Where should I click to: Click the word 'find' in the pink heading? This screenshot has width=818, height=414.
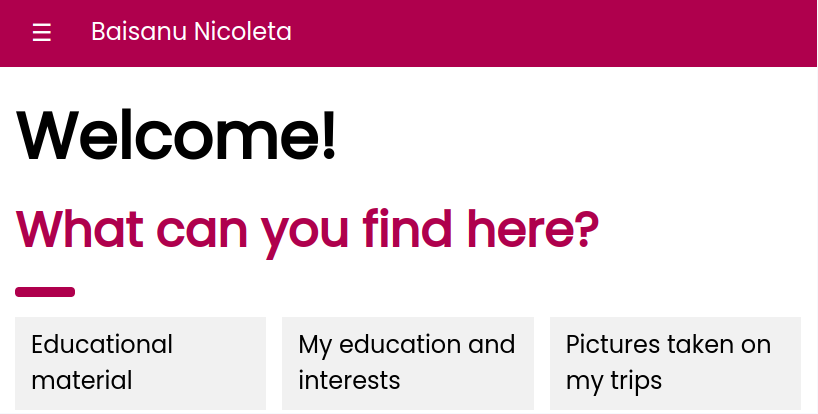click(407, 228)
